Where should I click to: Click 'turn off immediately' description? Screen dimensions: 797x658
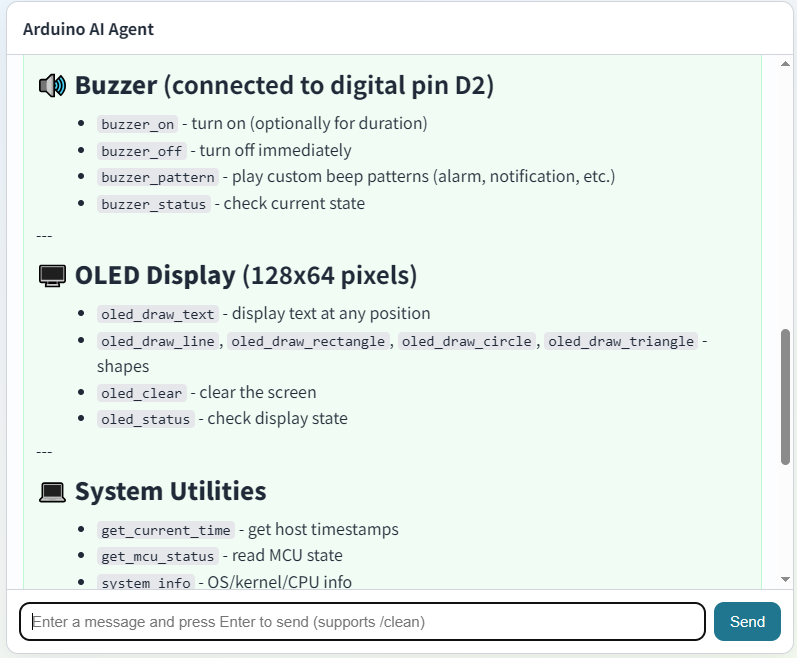click(275, 150)
